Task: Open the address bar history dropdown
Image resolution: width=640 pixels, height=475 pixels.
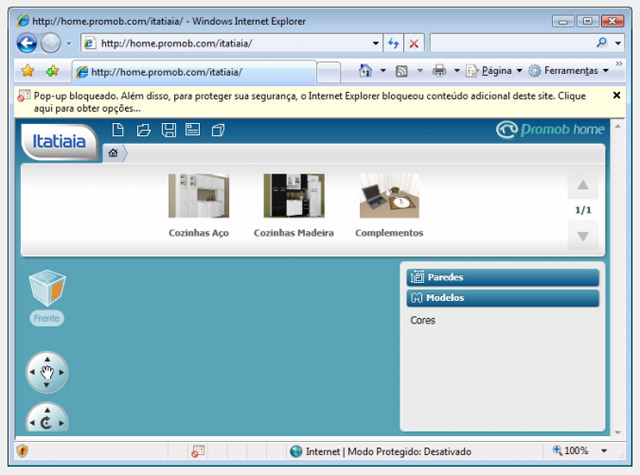Action: tap(376, 43)
